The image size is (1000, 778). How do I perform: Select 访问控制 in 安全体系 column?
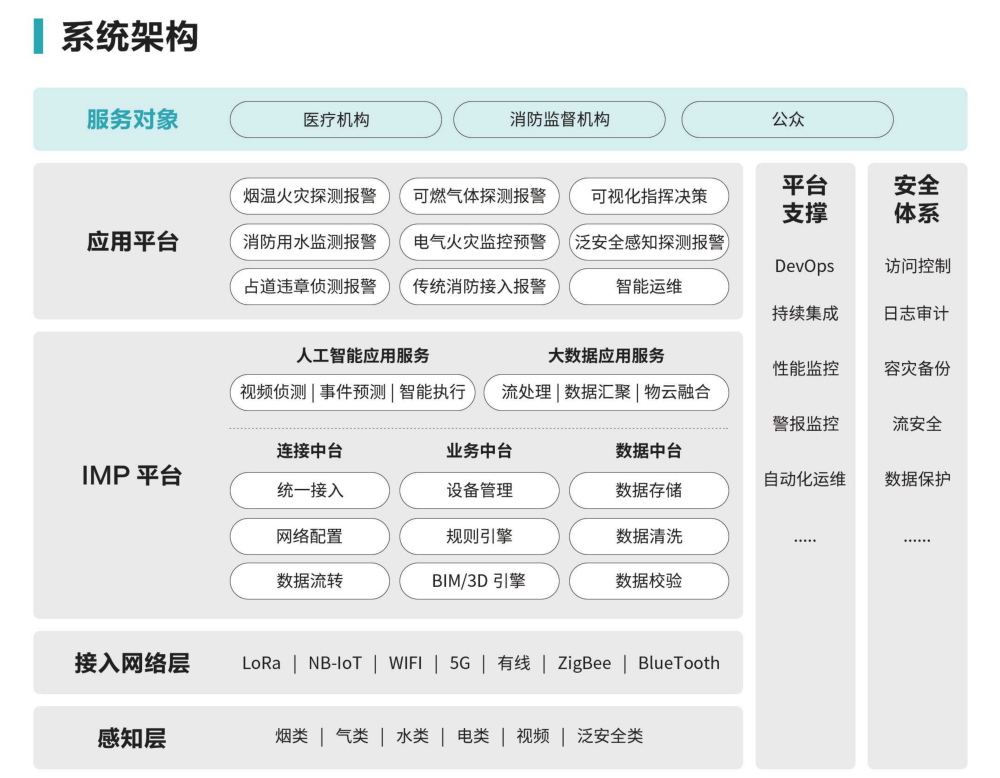coord(917,266)
